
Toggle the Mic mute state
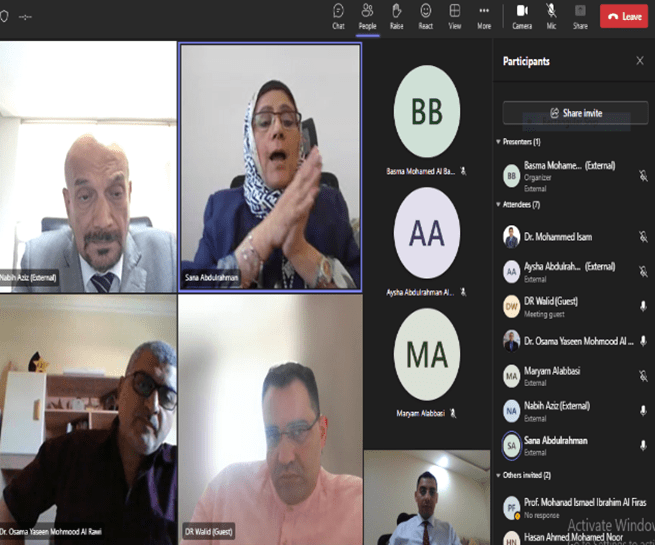click(x=551, y=15)
